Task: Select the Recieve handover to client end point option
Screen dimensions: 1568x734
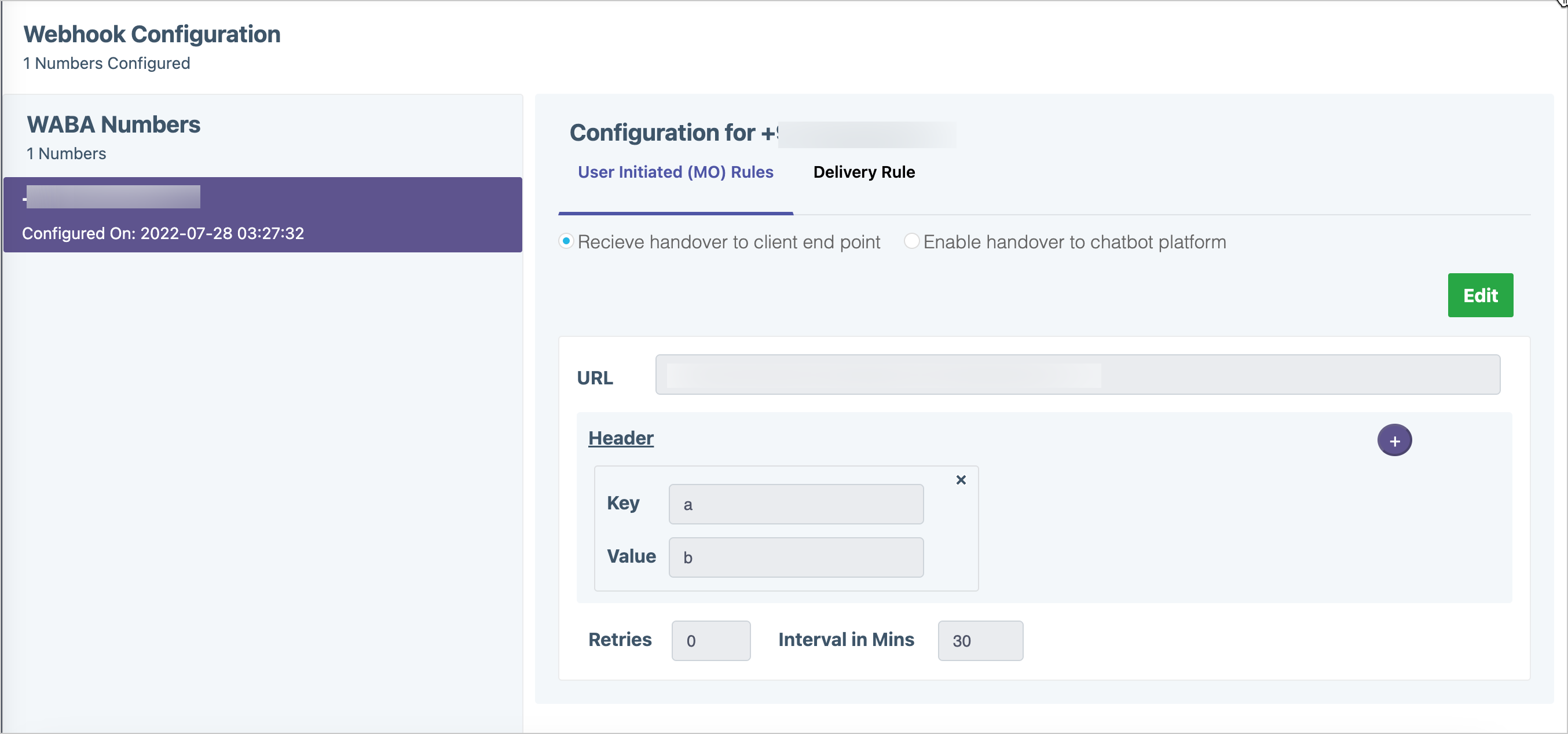Action: coord(566,241)
